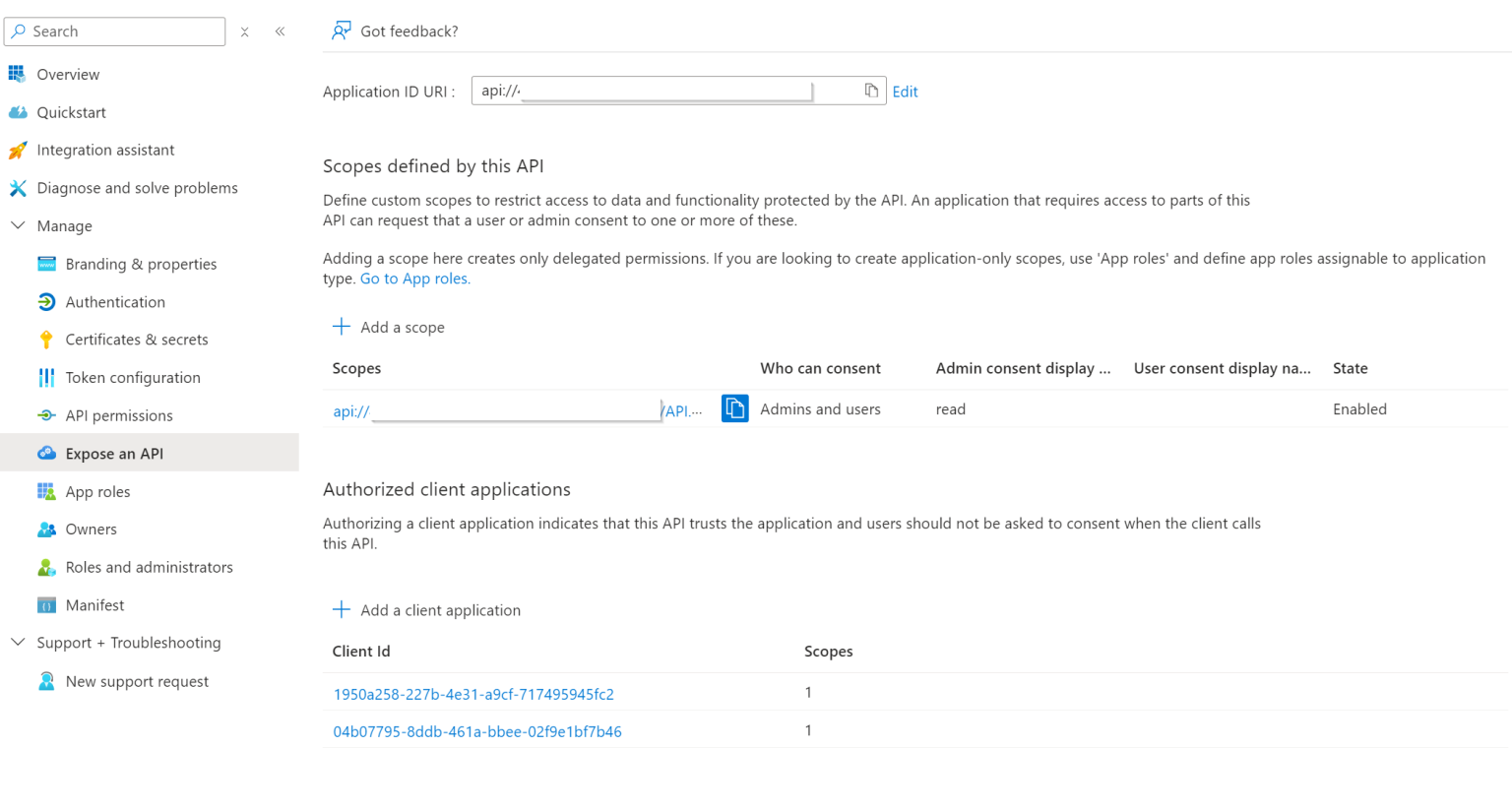Open Certificates & secrets
This screenshot has height=811, width=1512.
pos(137,339)
